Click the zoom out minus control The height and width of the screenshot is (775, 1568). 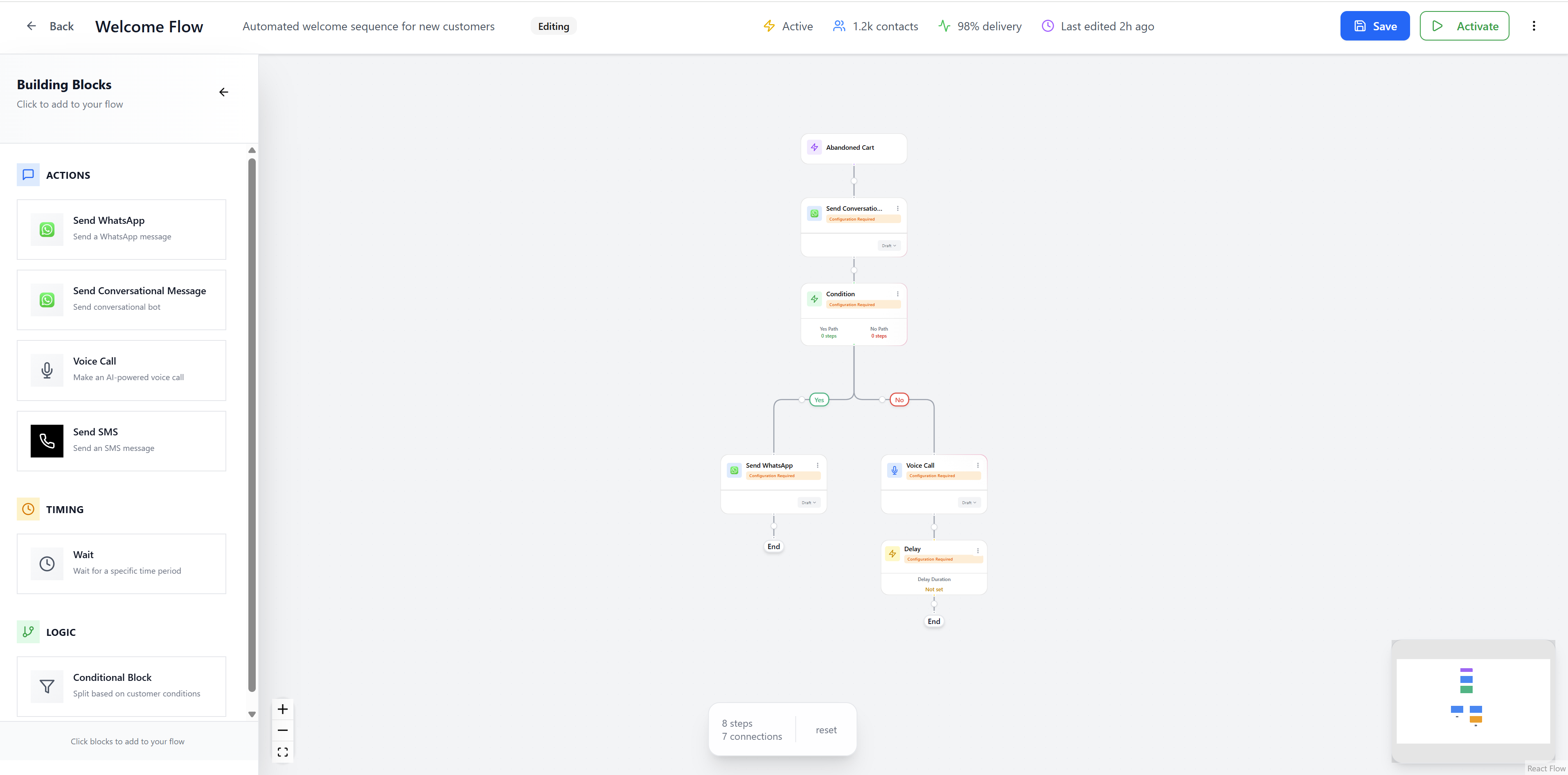point(282,730)
